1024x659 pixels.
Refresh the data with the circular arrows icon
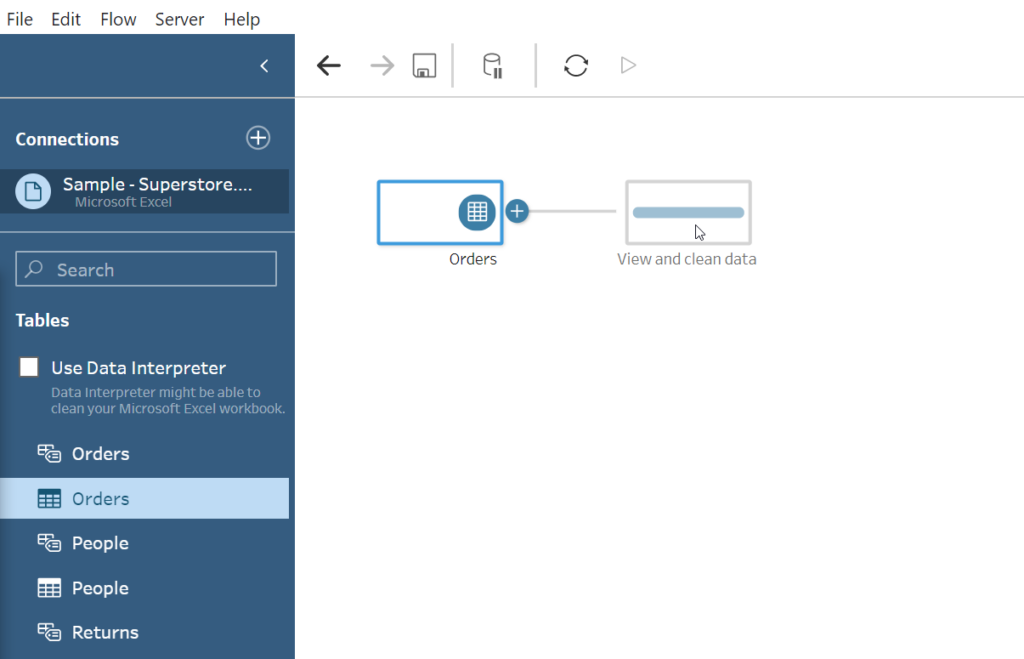click(576, 65)
